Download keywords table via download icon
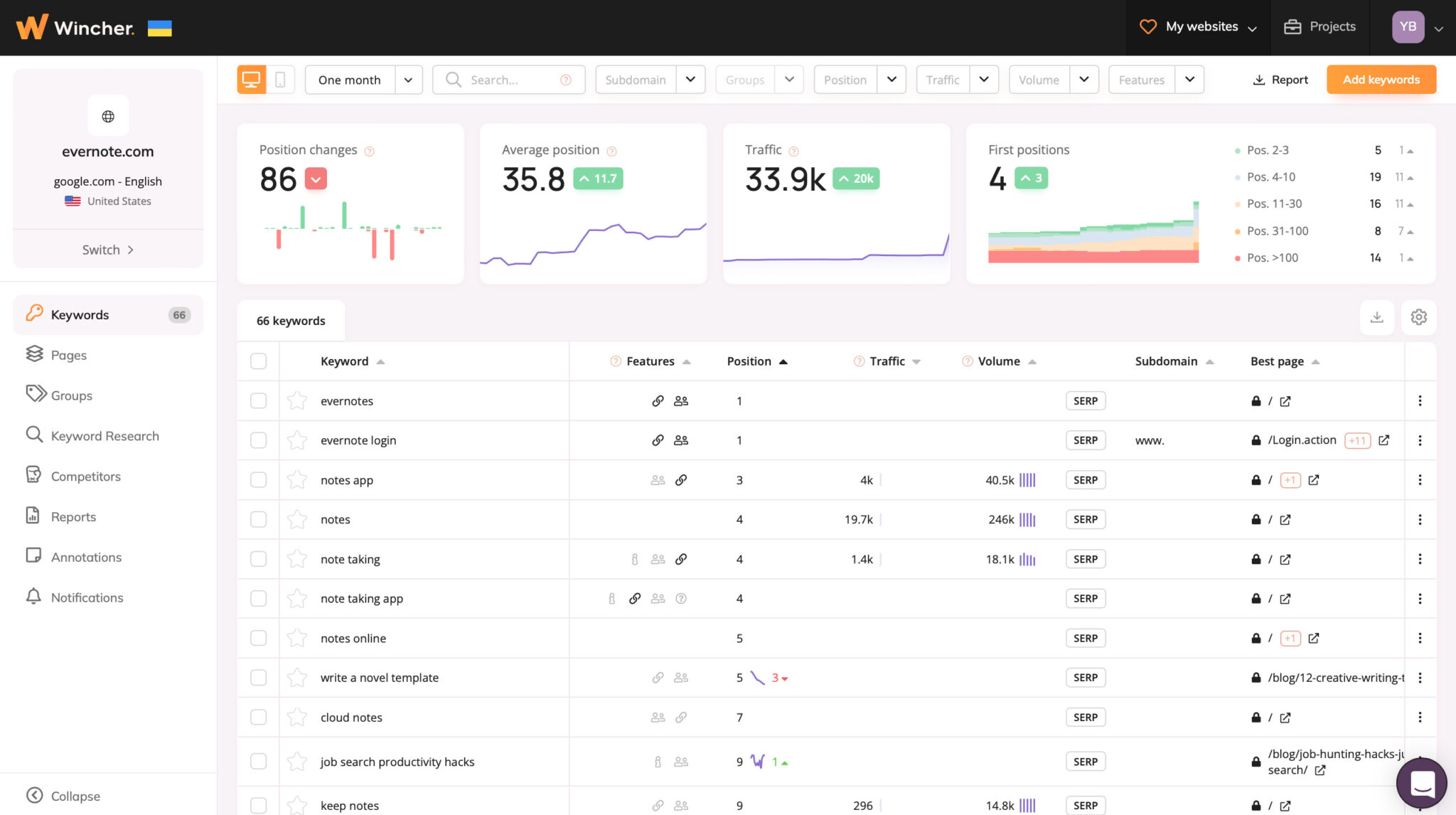 [x=1376, y=317]
